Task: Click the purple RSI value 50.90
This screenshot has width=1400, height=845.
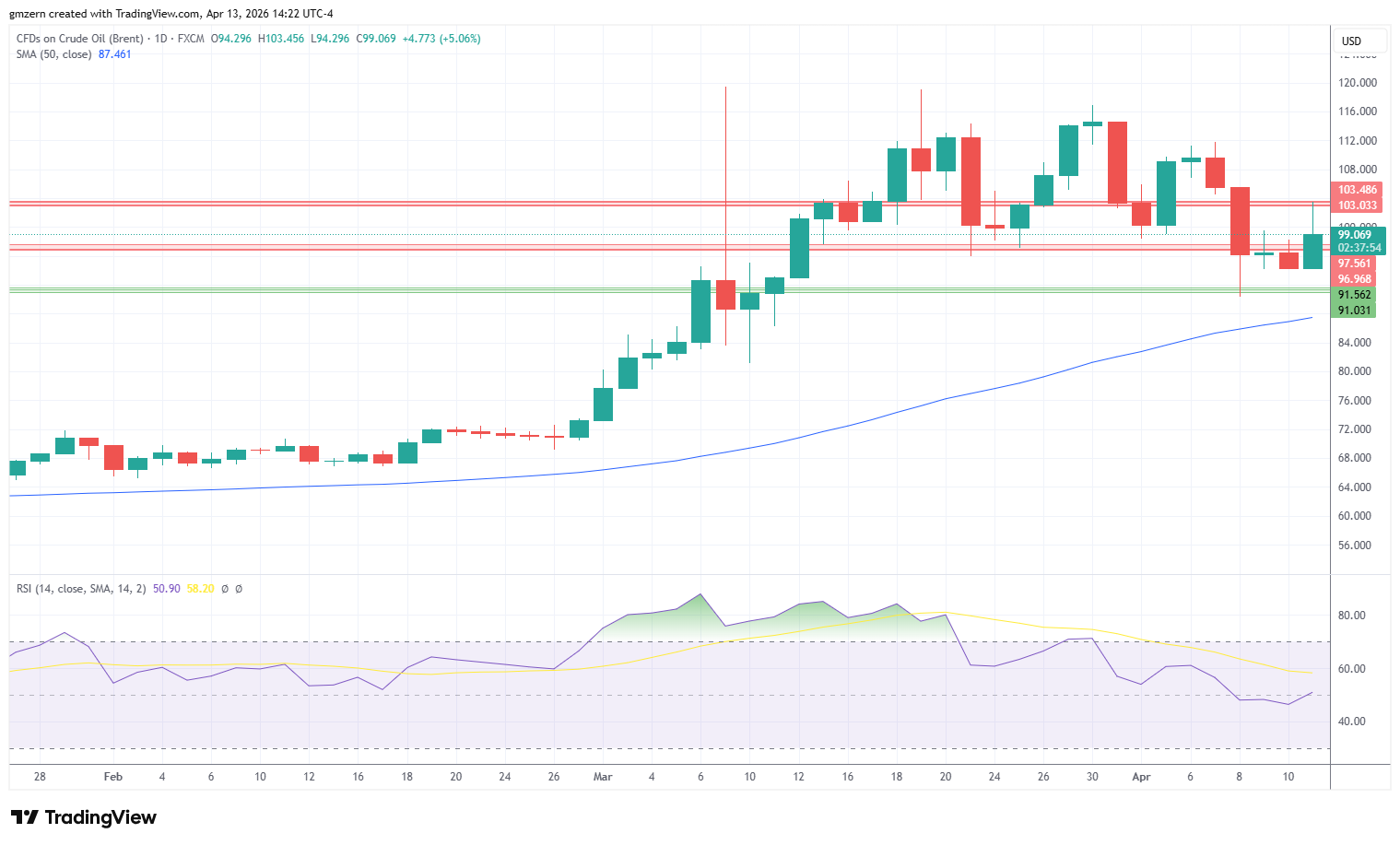Action: tap(167, 589)
